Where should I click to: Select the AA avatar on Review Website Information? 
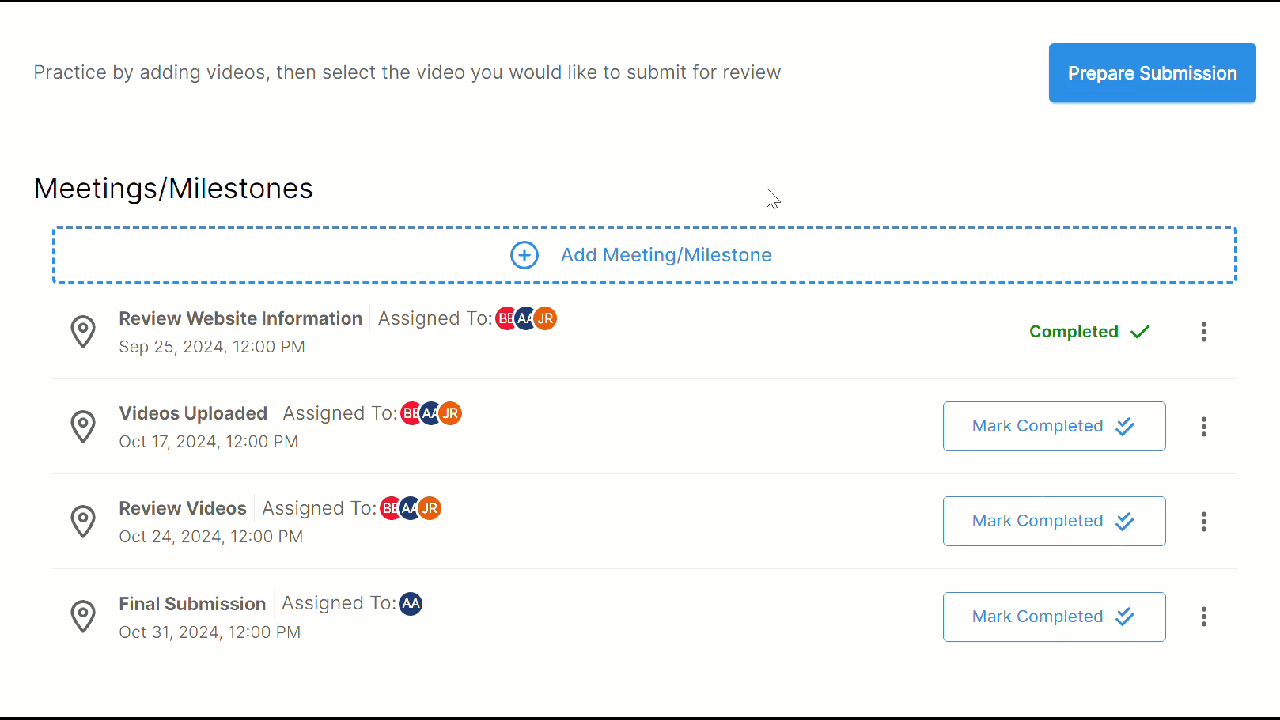point(526,318)
